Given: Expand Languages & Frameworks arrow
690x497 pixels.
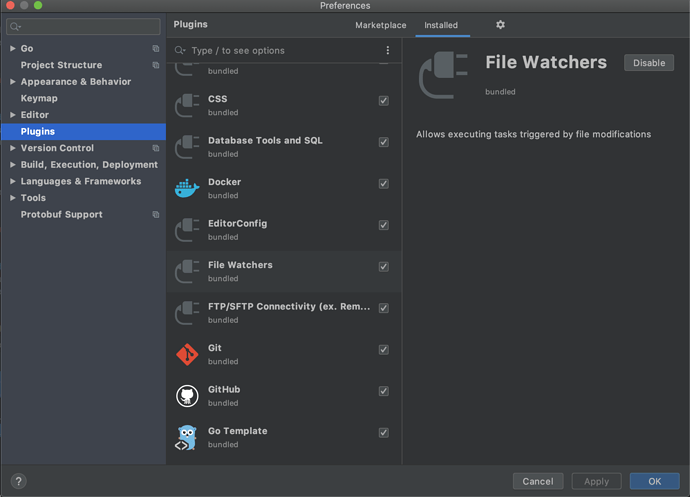Looking at the screenshot, I should click(x=13, y=181).
